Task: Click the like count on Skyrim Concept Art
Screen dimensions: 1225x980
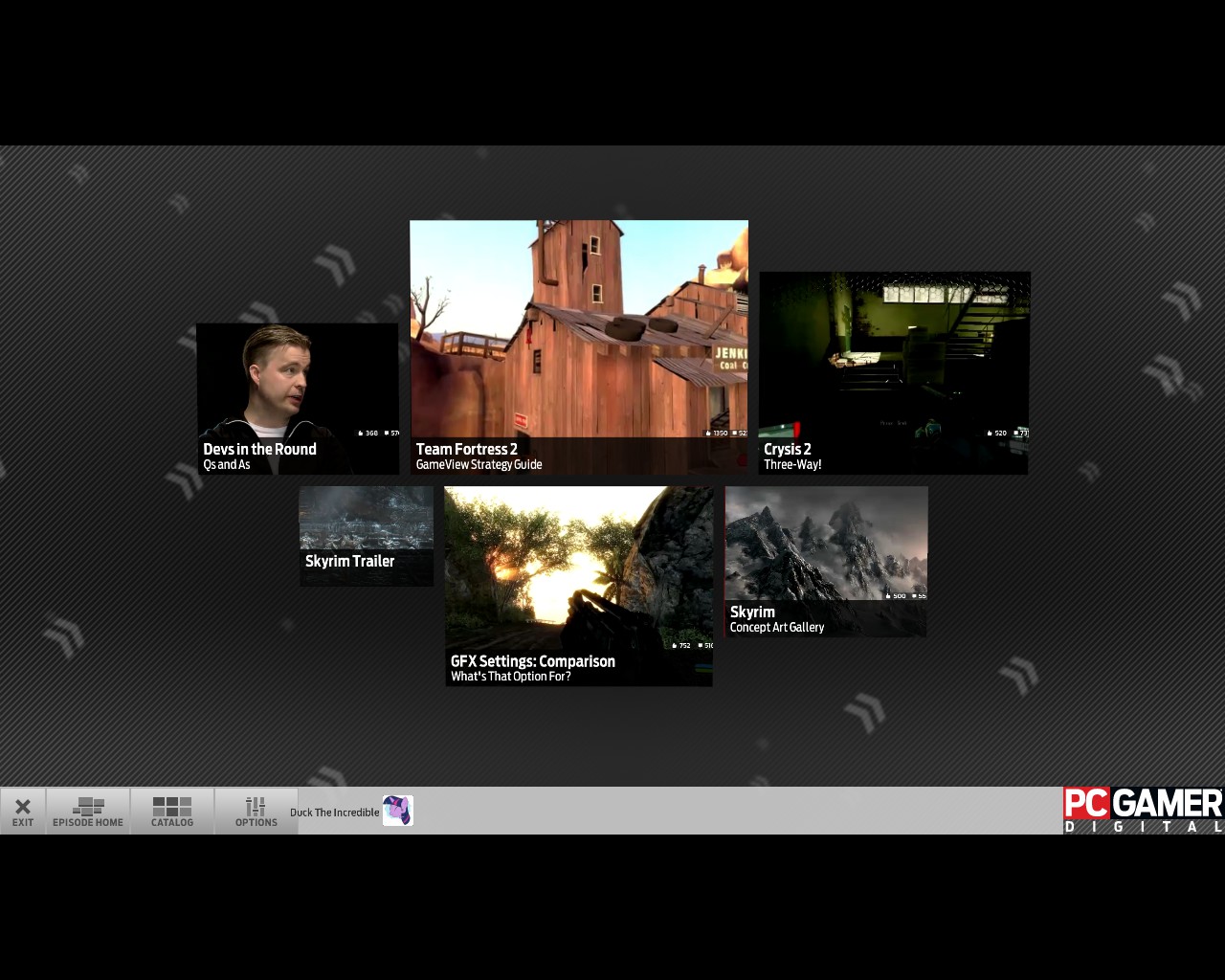Action: [895, 596]
